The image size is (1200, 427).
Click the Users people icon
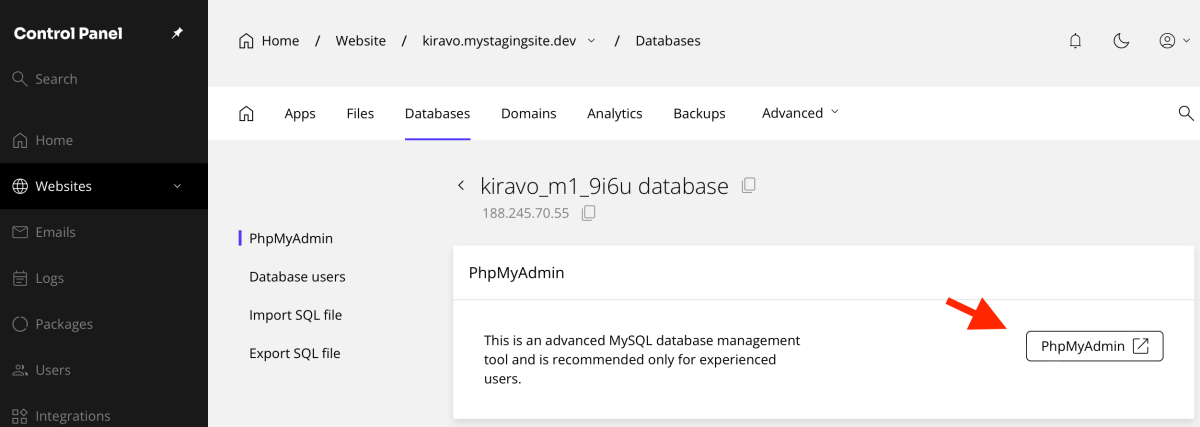(x=19, y=370)
